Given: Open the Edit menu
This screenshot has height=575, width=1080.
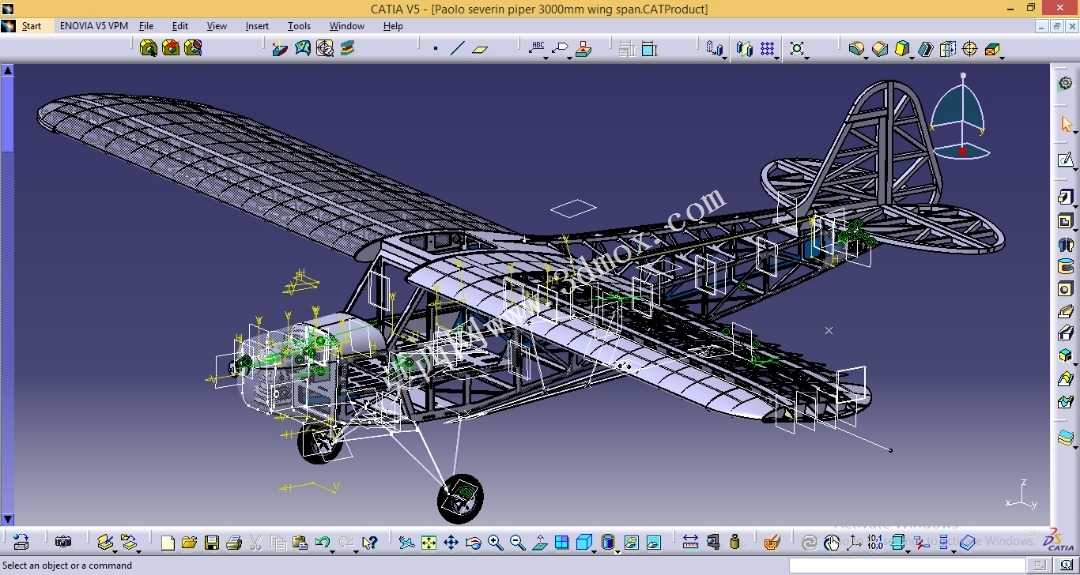Looking at the screenshot, I should click(180, 26).
